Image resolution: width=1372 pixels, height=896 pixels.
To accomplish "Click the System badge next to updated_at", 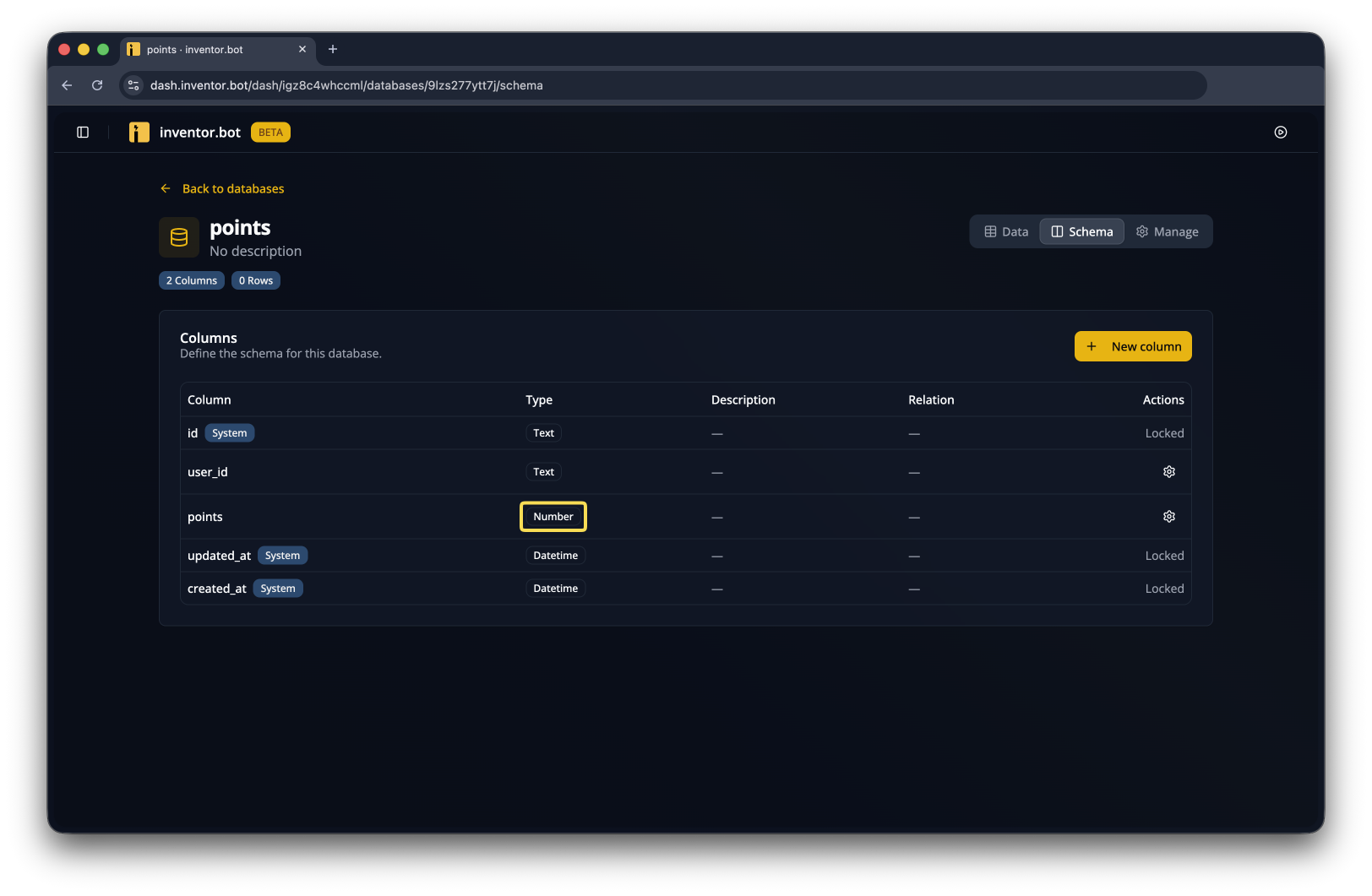I will click(282, 556).
